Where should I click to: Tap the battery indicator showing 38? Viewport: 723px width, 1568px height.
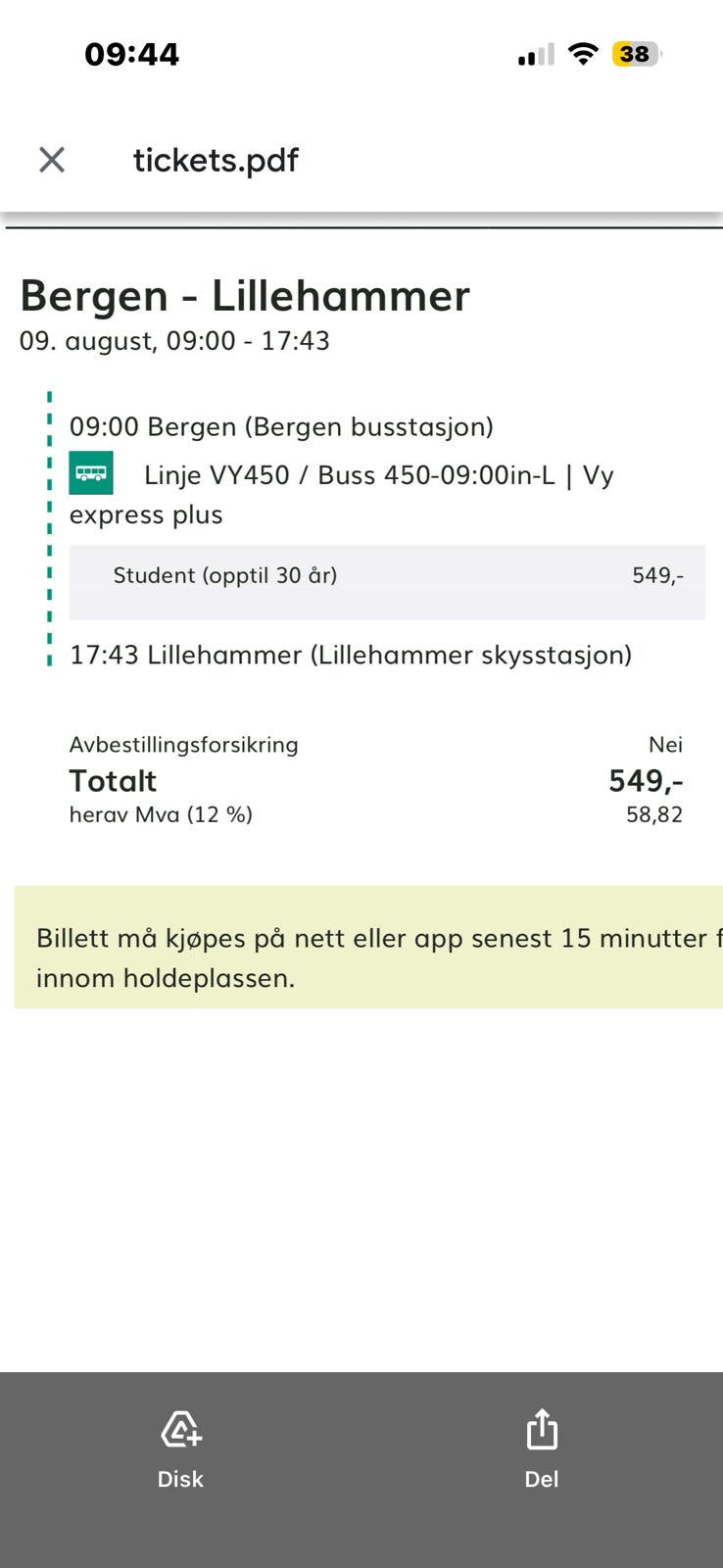click(x=637, y=54)
